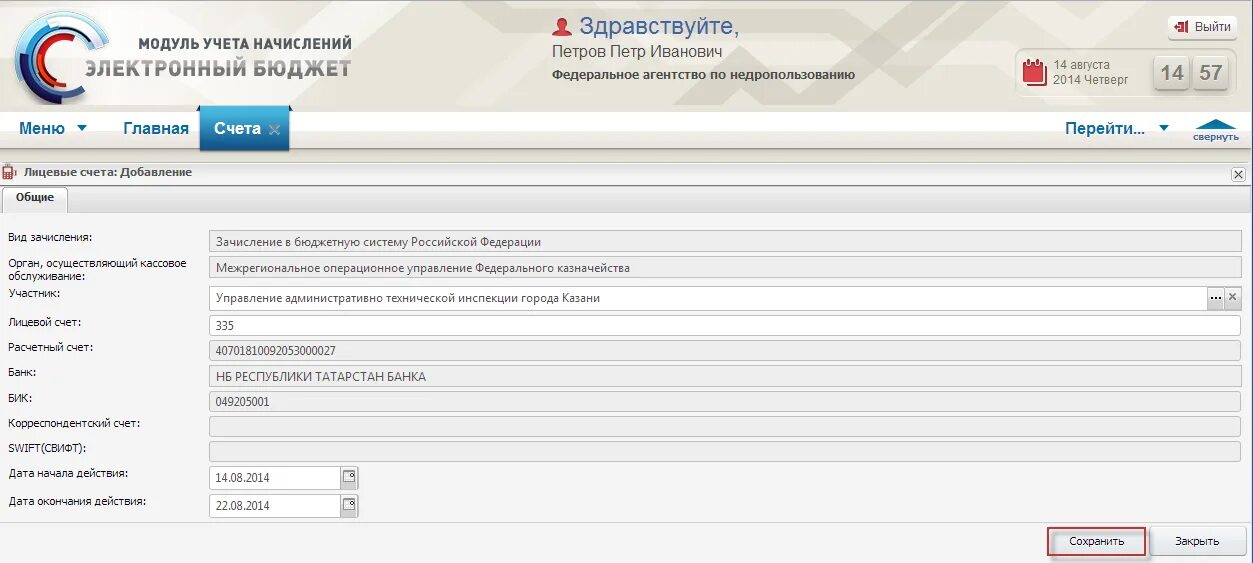Screen dimensions: 1253x563
Task: Click the Вид зачисления field
Action: click(725, 242)
